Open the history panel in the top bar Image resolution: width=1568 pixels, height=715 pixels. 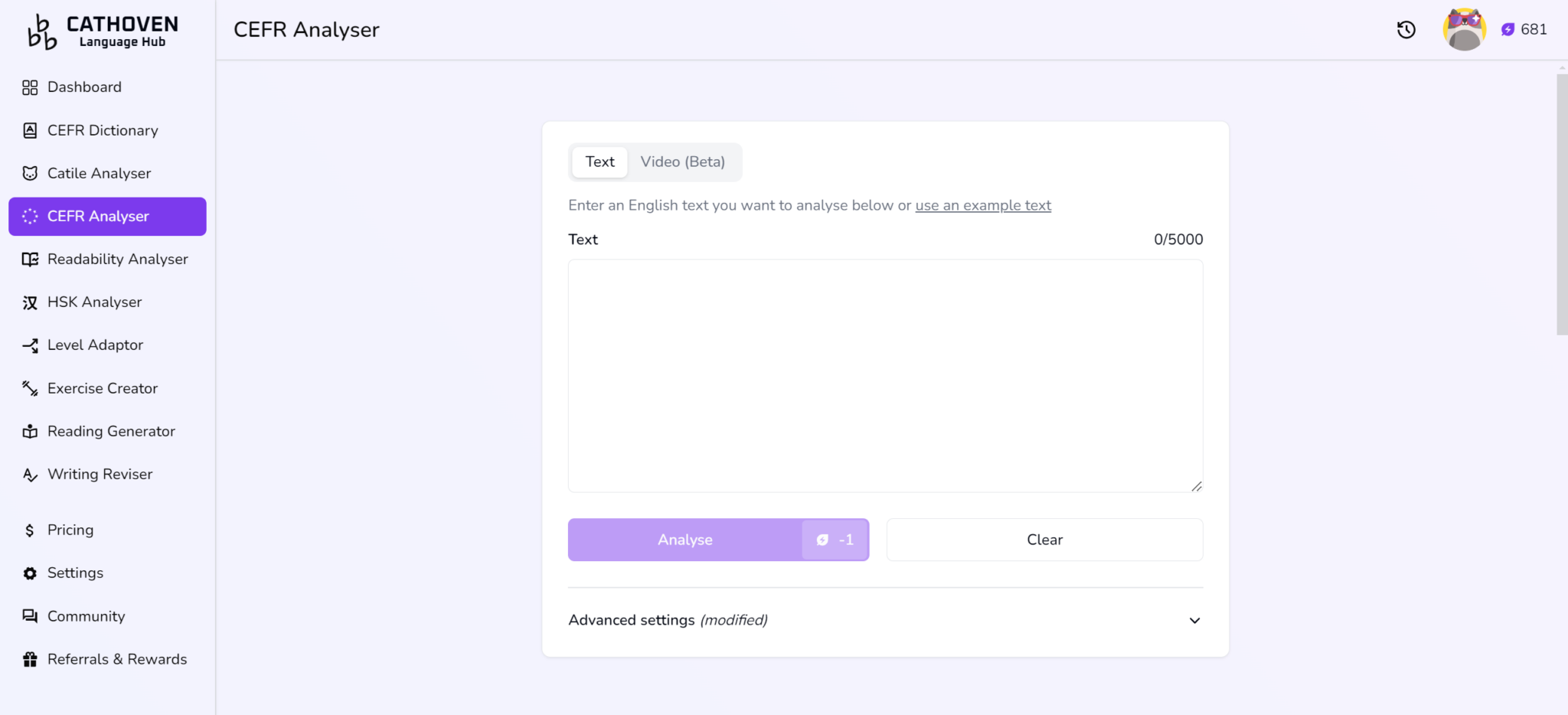(1406, 29)
